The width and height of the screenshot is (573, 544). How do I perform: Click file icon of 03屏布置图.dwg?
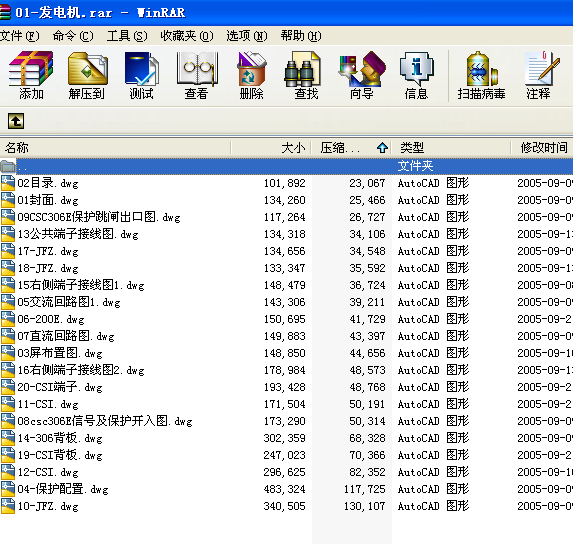(8, 353)
